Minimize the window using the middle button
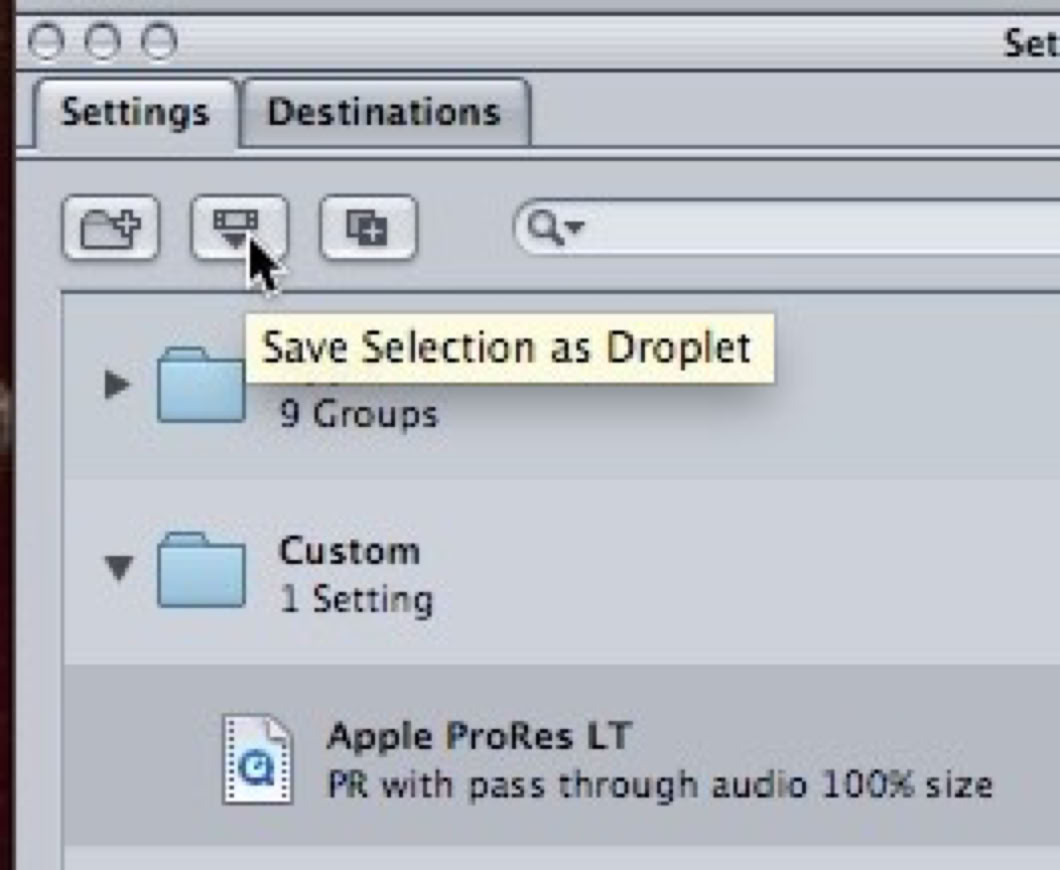Viewport: 1060px width, 870px height. pos(102,42)
